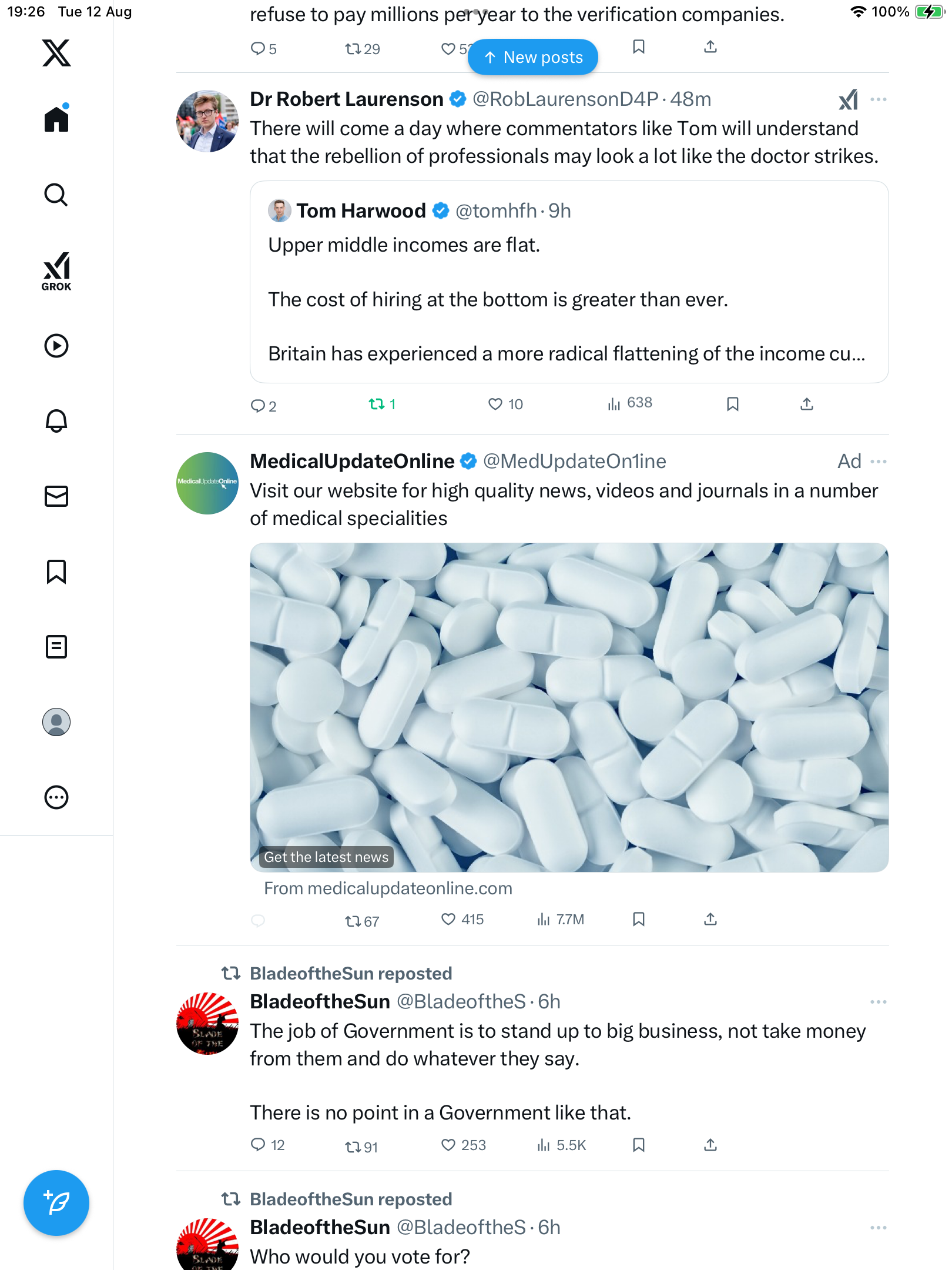Open medicalupdateonline.com link
Screen dimensions: 952x1270
coord(388,888)
